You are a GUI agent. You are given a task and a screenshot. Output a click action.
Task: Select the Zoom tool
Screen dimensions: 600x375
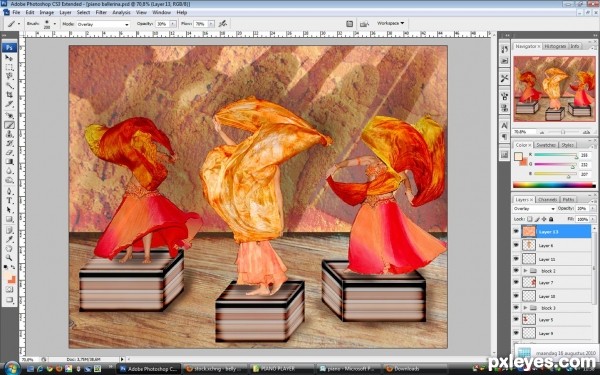click(x=9, y=258)
